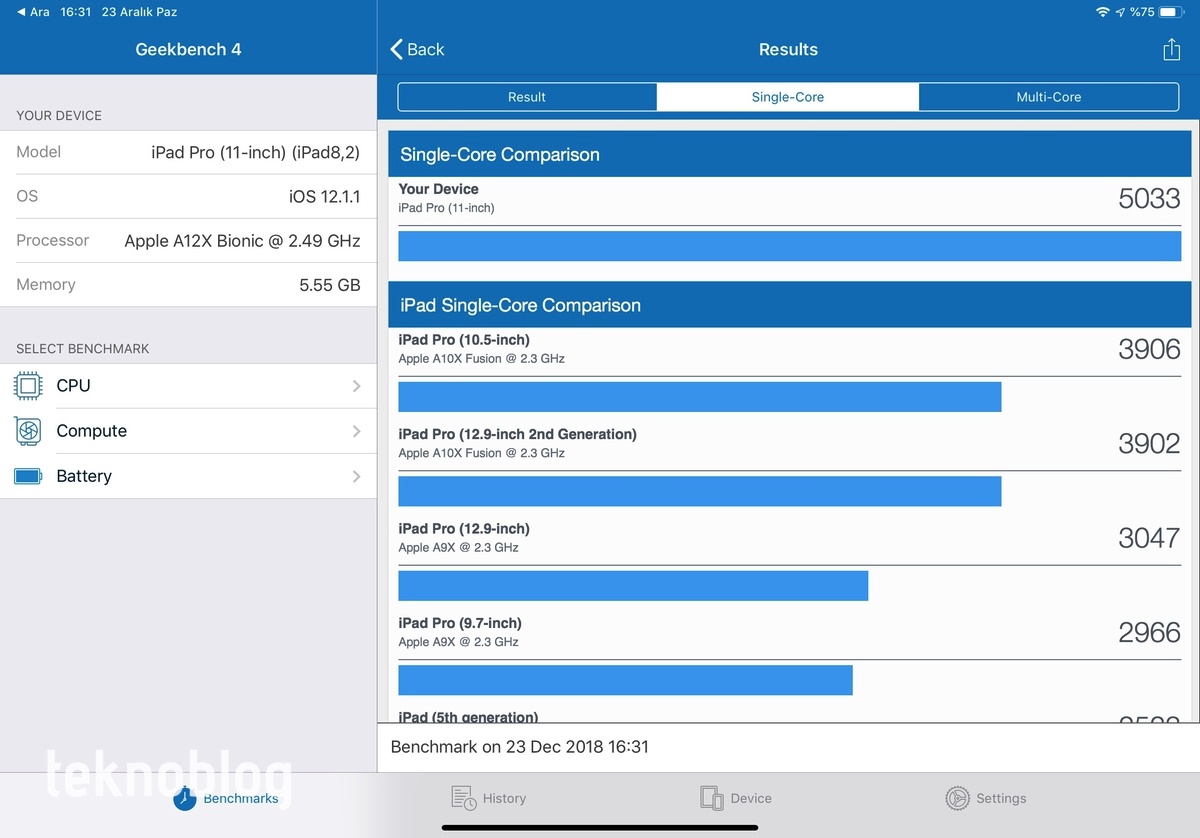Screen dimensions: 1200x838
Task: Tap the Battery benchmark icon
Action: [29, 476]
